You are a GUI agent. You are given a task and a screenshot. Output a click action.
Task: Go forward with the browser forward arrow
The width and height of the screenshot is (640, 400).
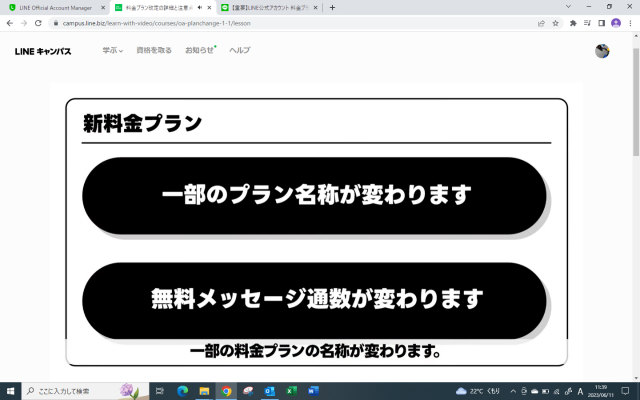click(x=24, y=23)
